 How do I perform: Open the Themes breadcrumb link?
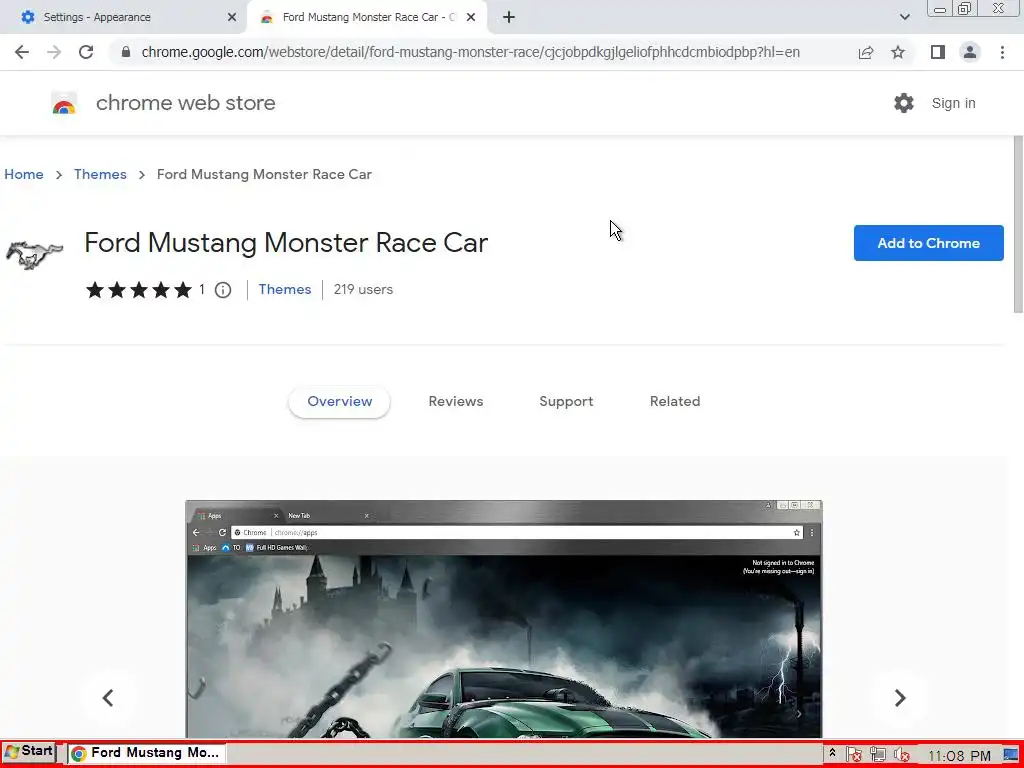coord(100,174)
